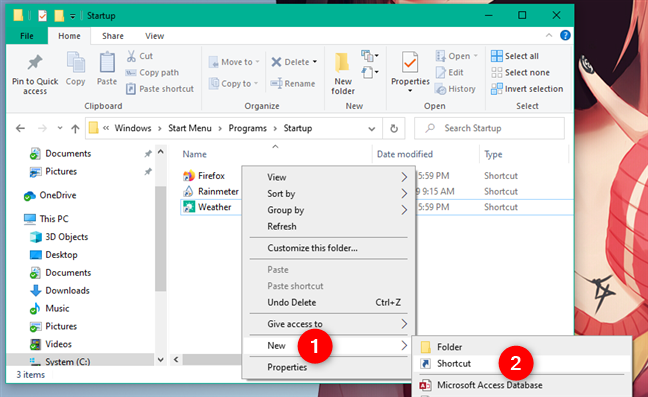Viewport: 648px width, 397px height.
Task: Open the File tab
Action: tap(27, 36)
